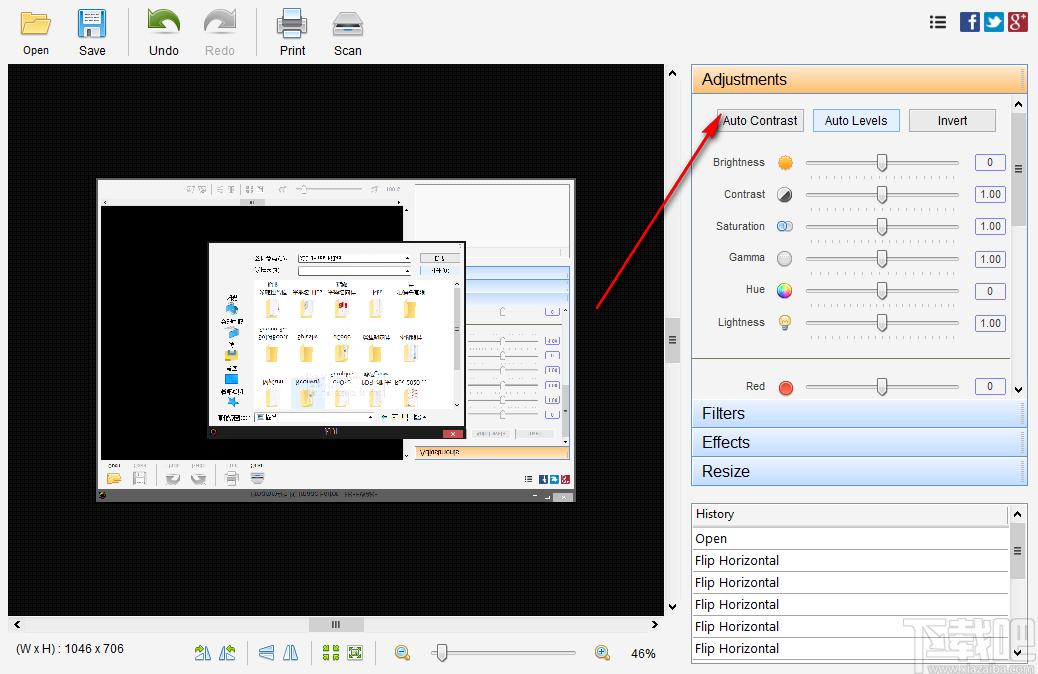Click the Lightness bulb icon

(x=784, y=322)
